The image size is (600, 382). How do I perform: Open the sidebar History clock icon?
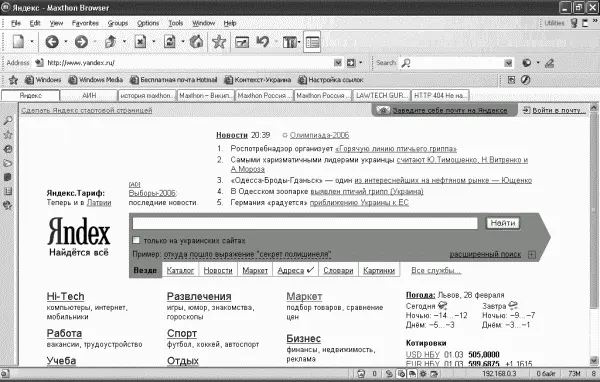pyautogui.click(x=8, y=149)
